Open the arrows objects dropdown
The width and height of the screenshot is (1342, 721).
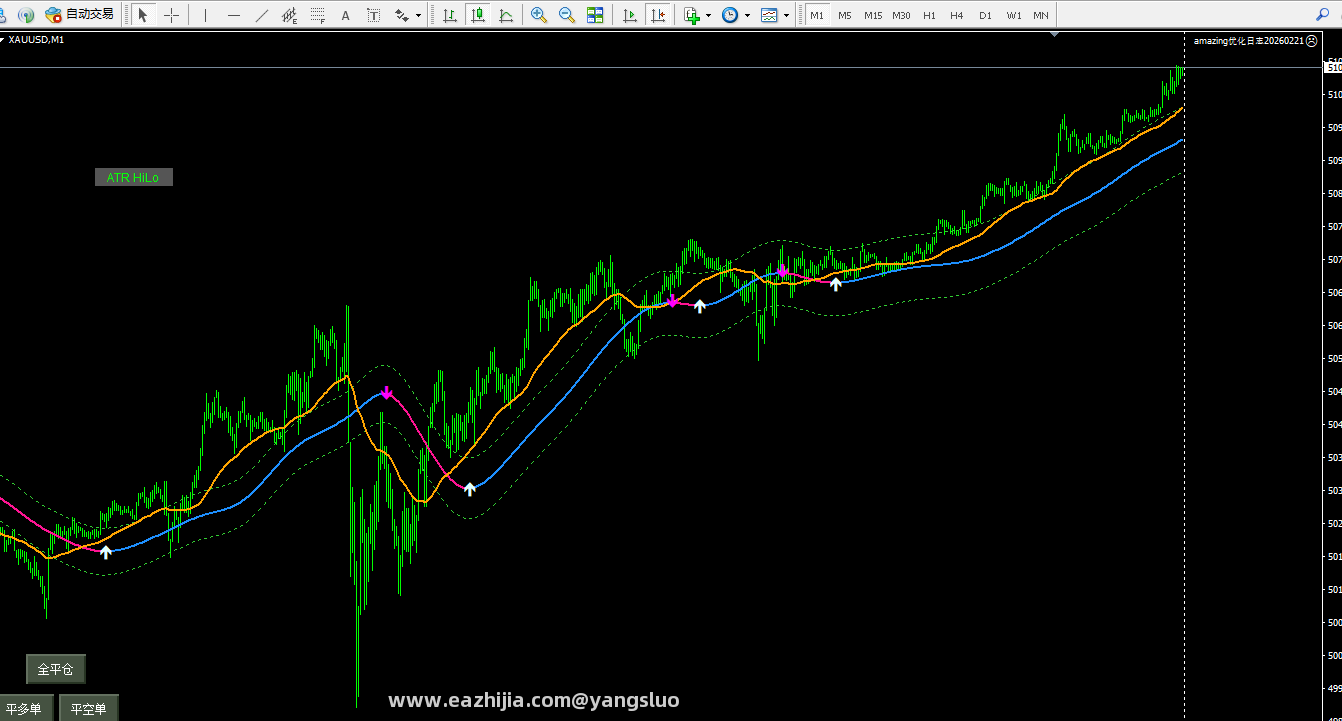[x=418, y=15]
